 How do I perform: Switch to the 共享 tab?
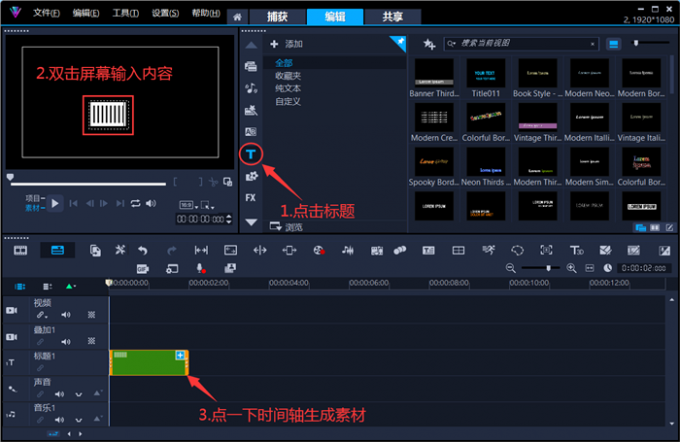(x=392, y=17)
